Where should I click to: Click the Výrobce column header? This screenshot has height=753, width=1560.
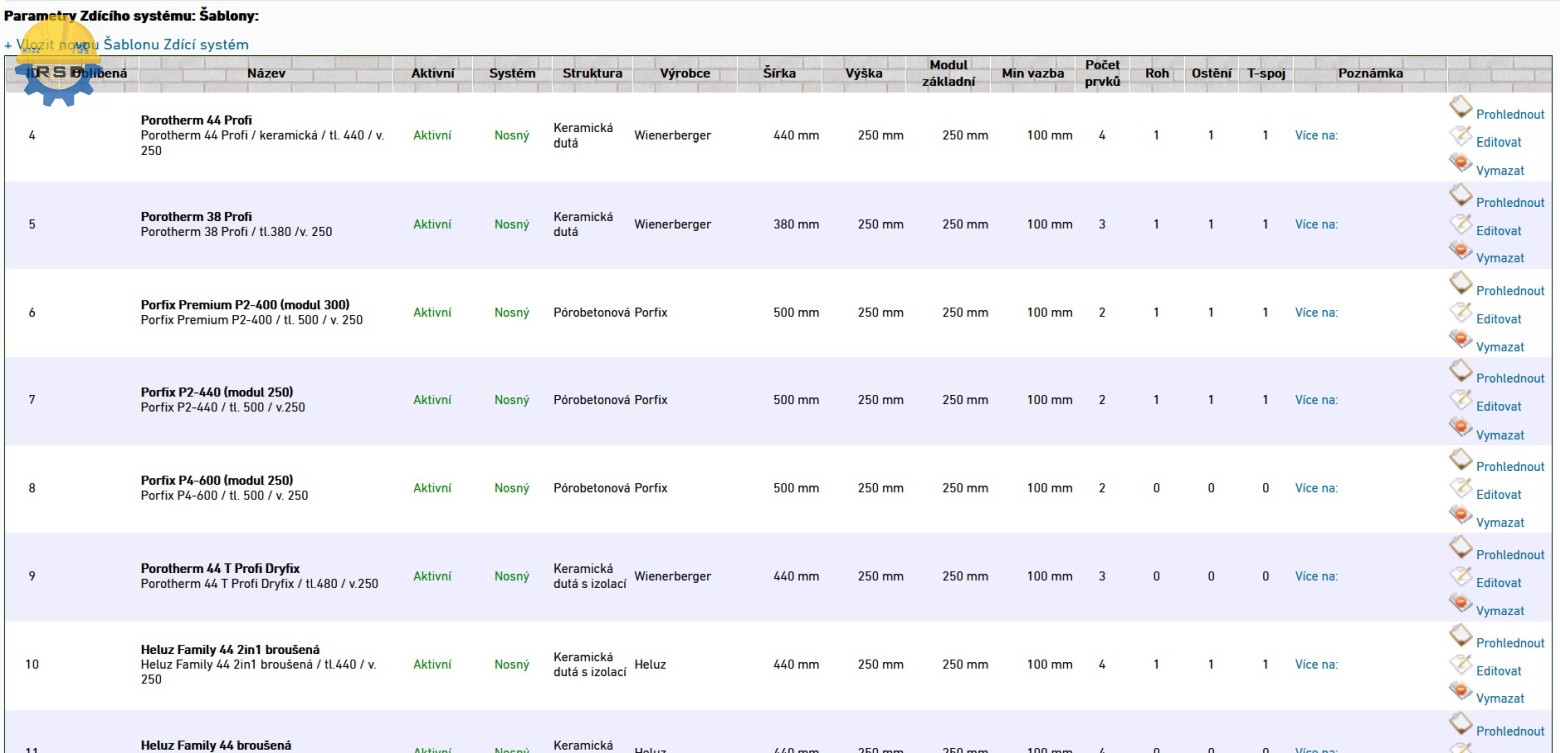685,73
